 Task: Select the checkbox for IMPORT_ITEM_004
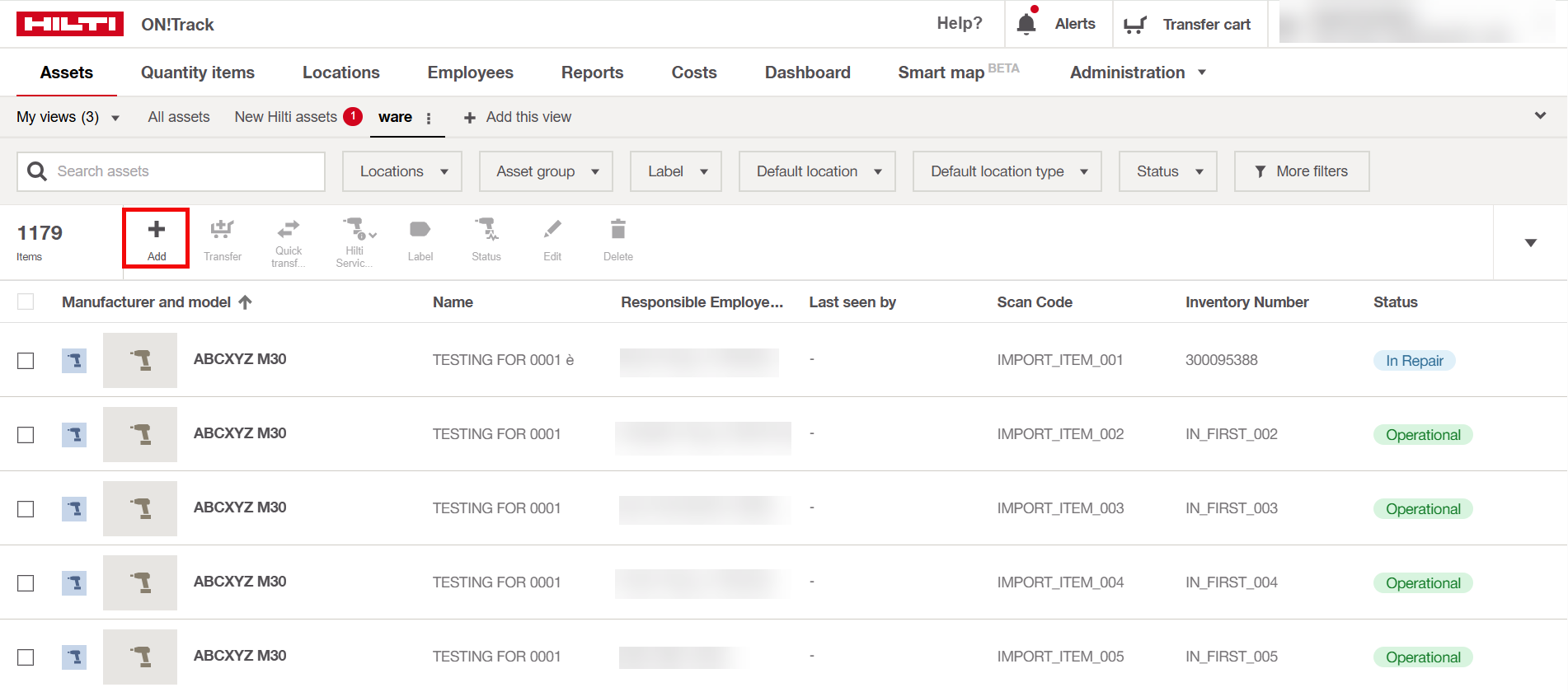(x=26, y=583)
